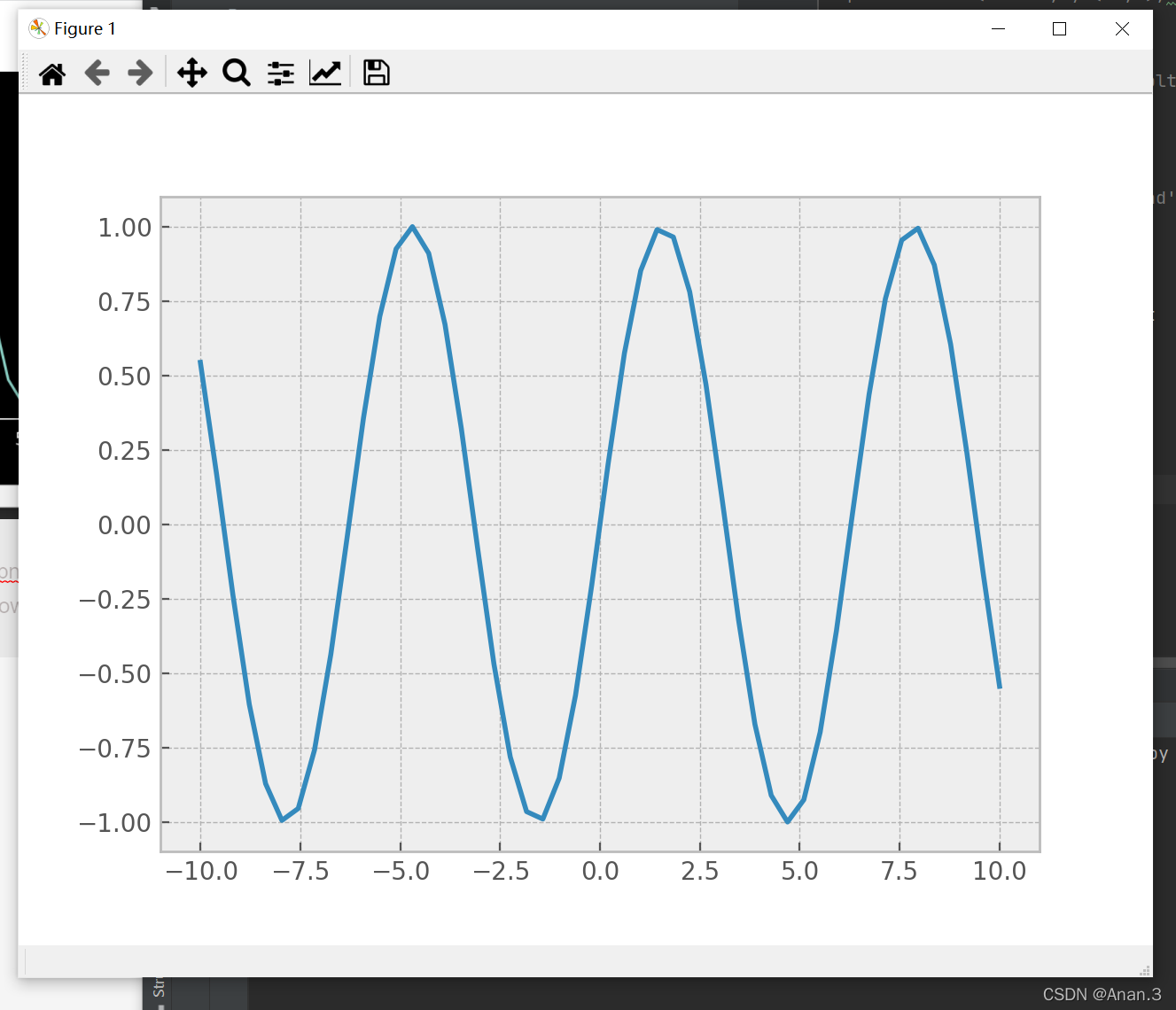Open Configure subplots dialog
This screenshot has width=1176, height=1010.
[281, 73]
